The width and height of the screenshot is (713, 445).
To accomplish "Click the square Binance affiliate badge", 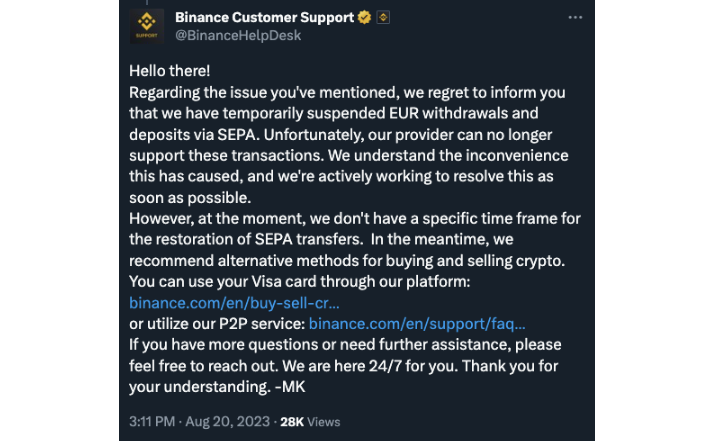I will point(383,18).
